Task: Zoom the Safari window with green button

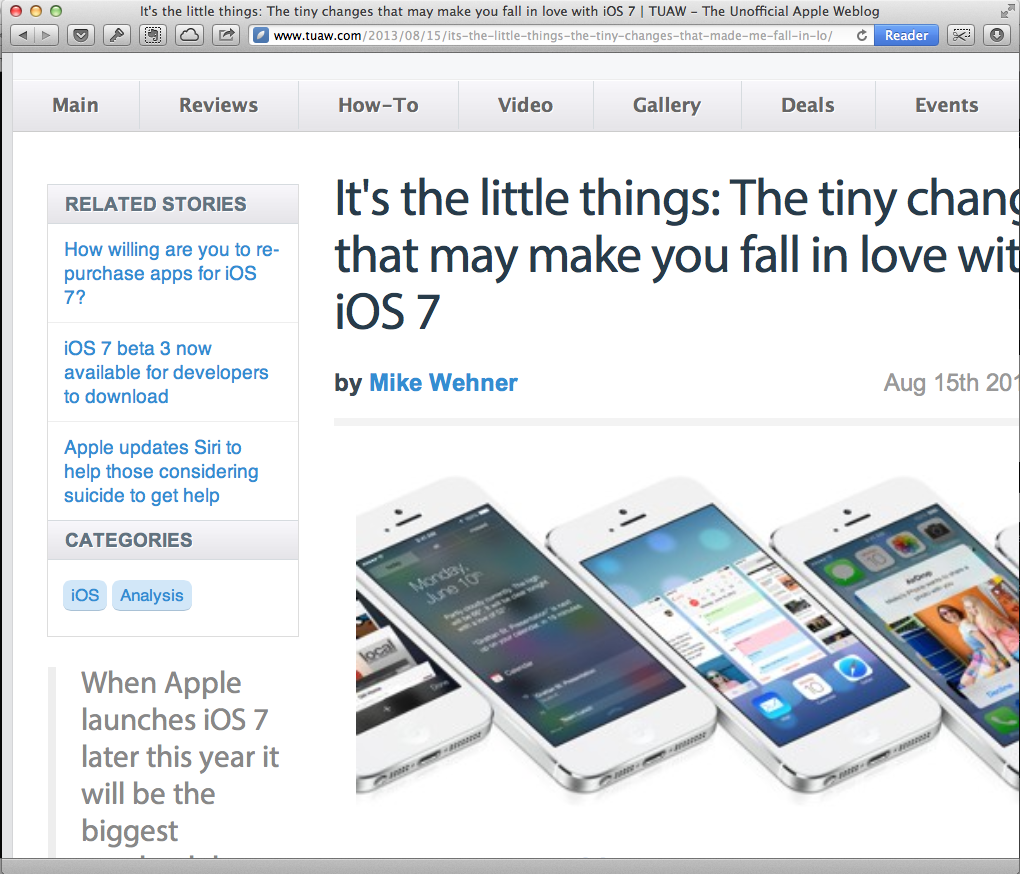Action: (x=56, y=11)
